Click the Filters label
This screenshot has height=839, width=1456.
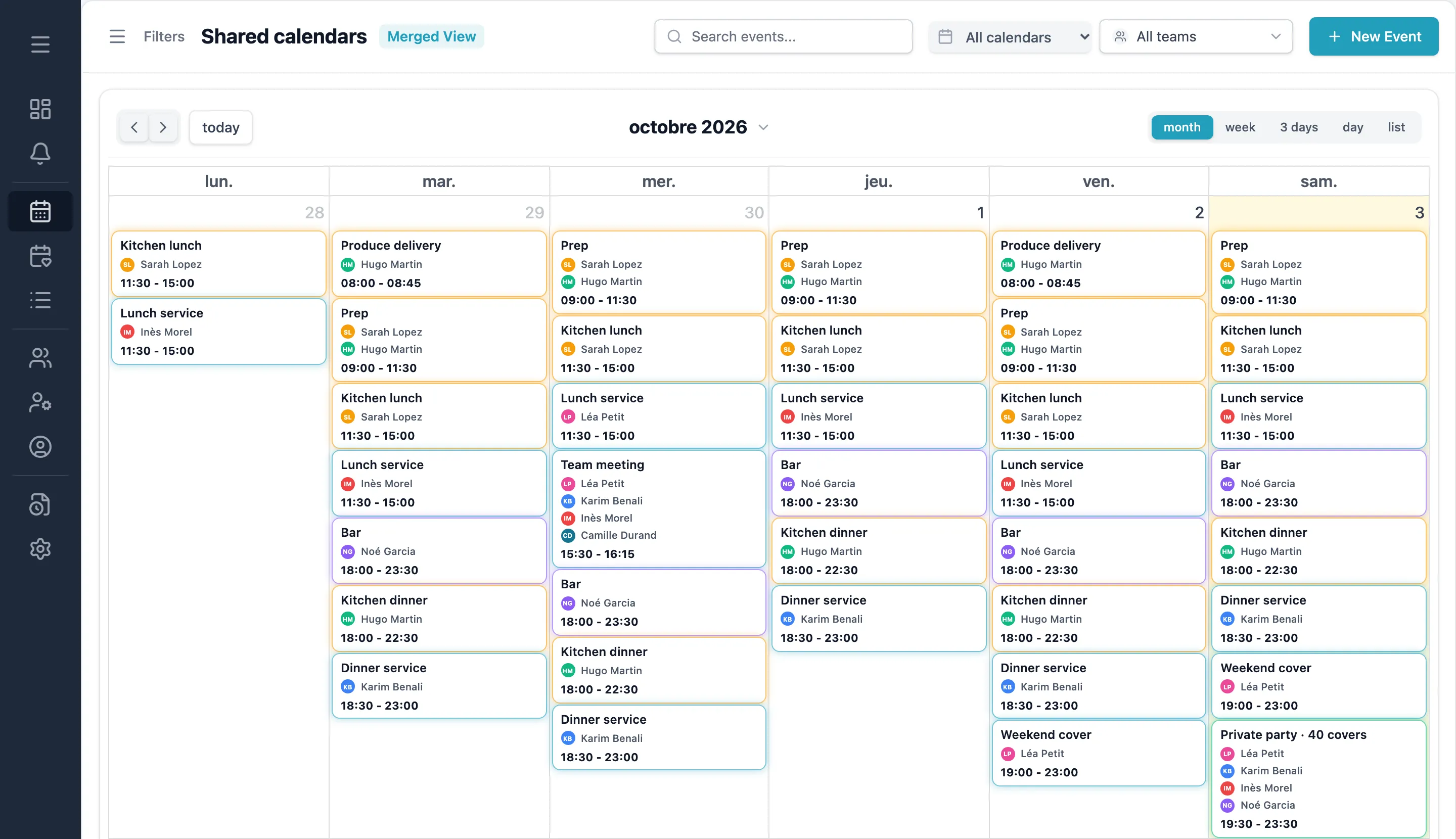pyautogui.click(x=164, y=36)
